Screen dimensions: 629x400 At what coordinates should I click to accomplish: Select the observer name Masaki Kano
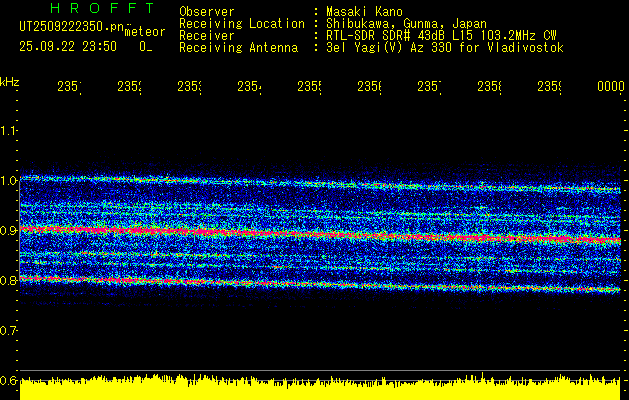(364, 12)
